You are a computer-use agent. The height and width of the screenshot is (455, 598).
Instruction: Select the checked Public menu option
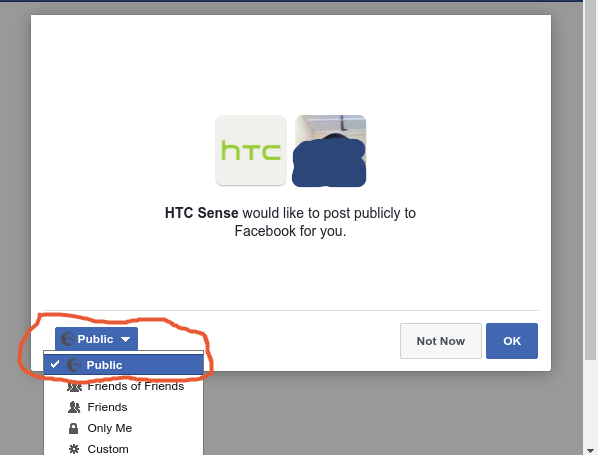123,365
